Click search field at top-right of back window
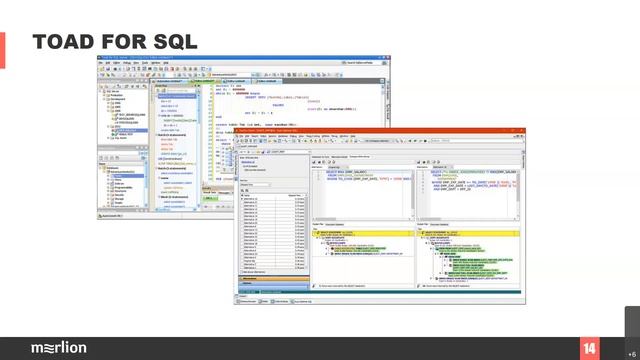The height and width of the screenshot is (360, 640). [x=363, y=63]
